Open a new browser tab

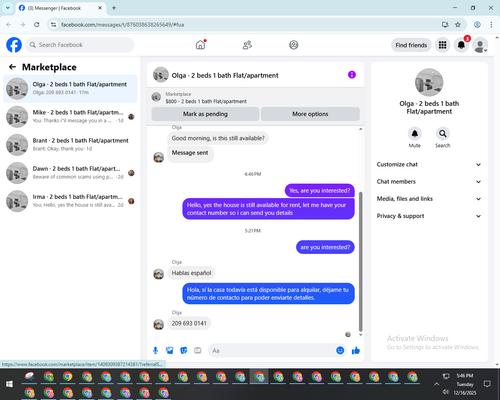[x=114, y=8]
